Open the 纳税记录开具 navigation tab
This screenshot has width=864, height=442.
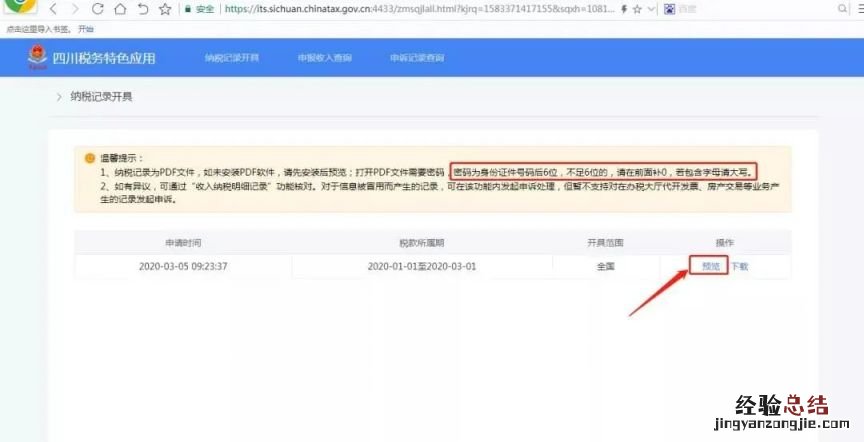231,58
